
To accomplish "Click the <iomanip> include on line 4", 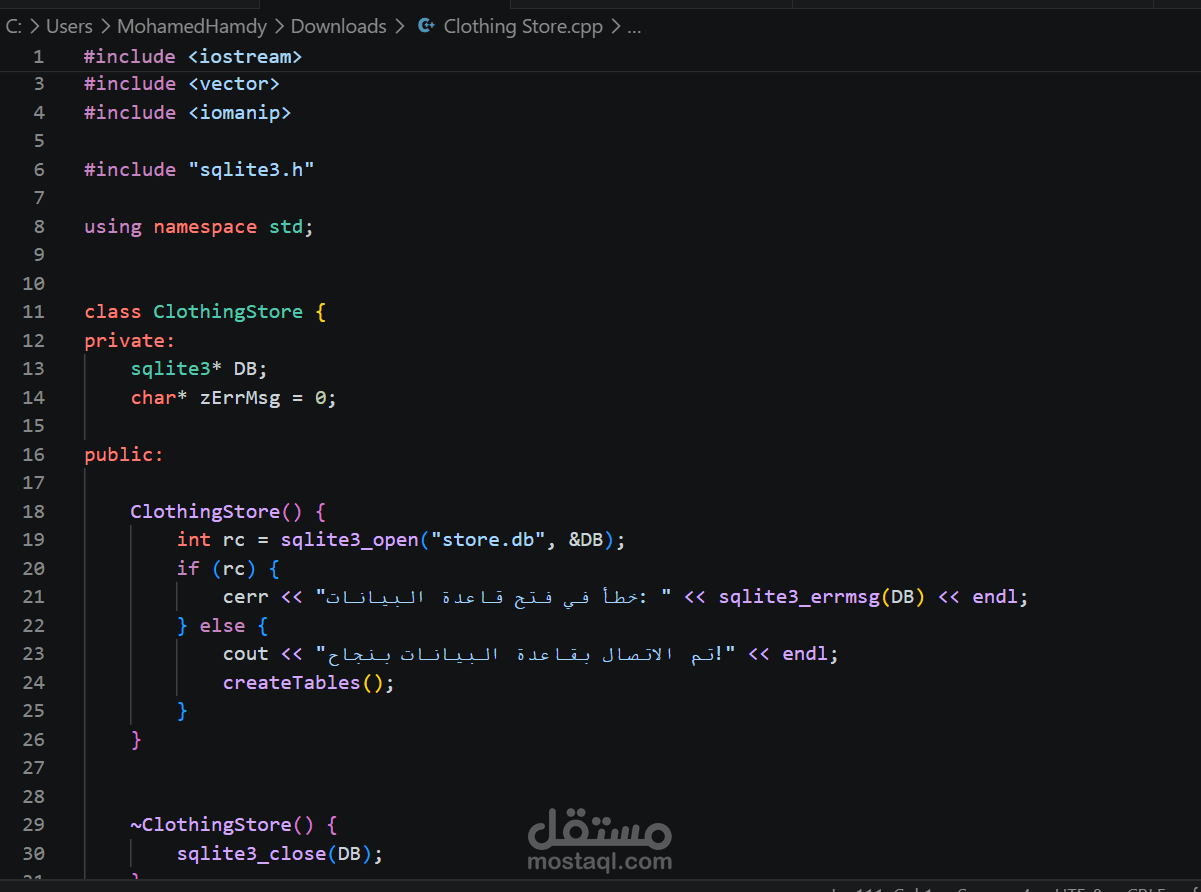I will (240, 113).
